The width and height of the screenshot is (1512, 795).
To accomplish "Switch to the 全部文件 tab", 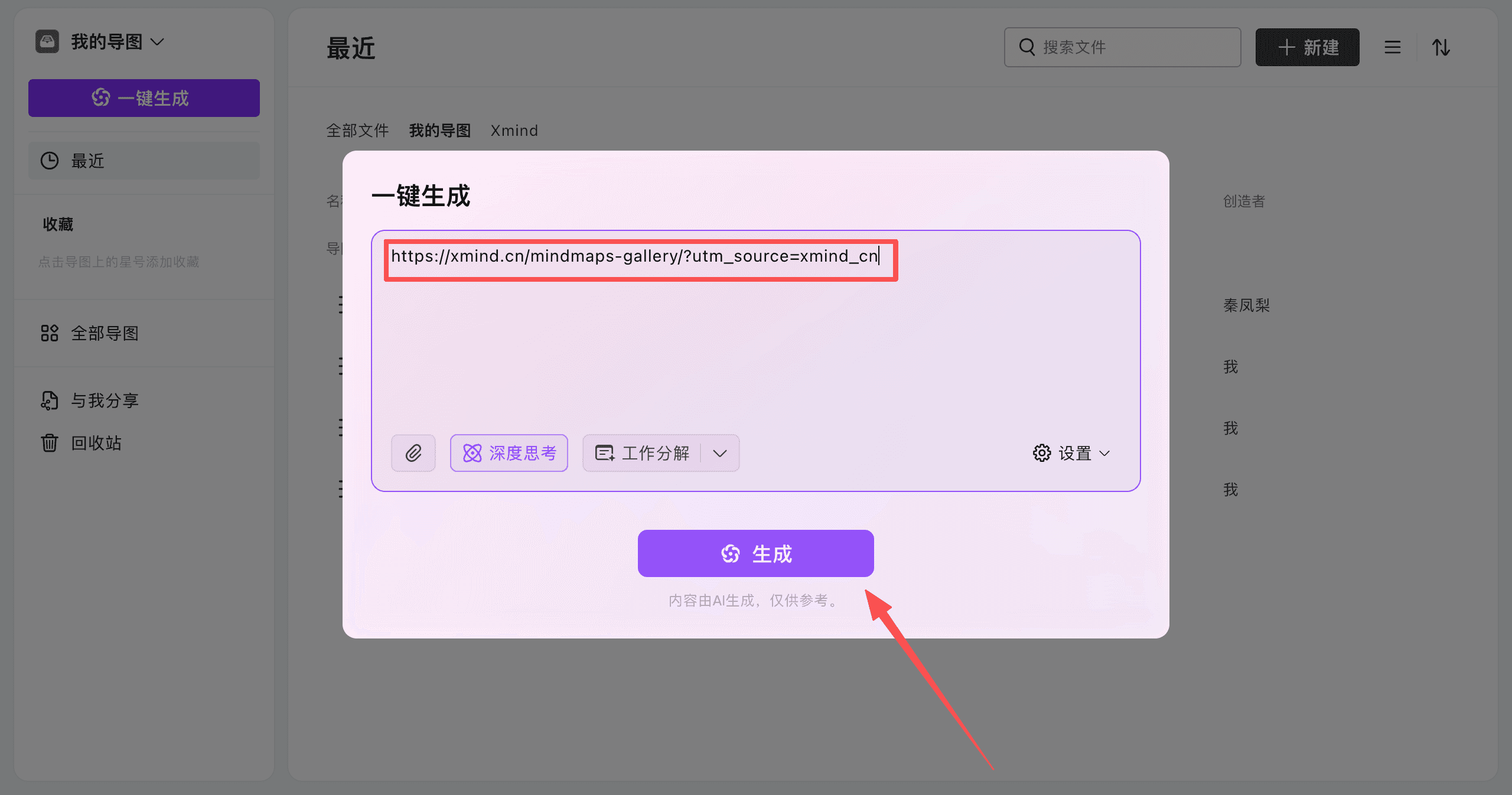I will click(357, 130).
